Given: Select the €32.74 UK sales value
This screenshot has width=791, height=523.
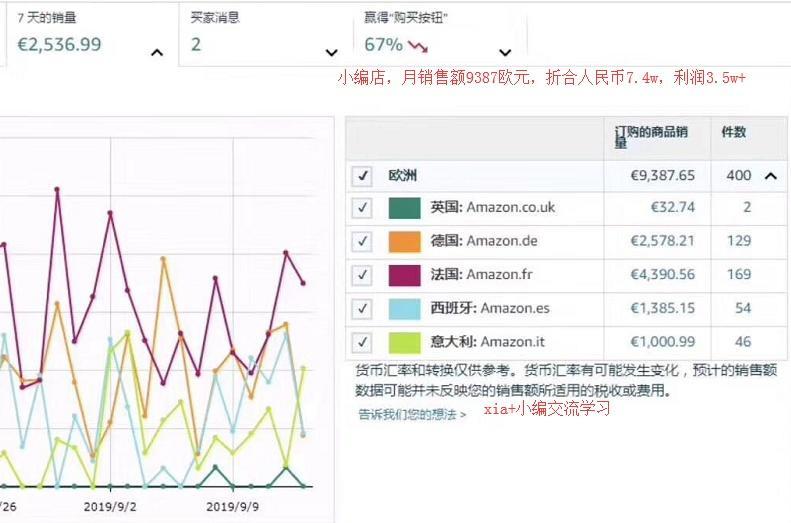Looking at the screenshot, I should point(672,207).
